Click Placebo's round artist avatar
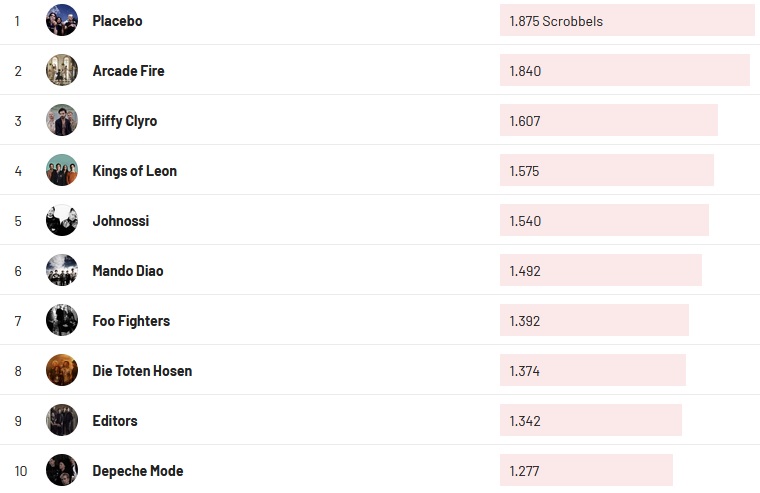The image size is (760, 493). tap(62, 20)
